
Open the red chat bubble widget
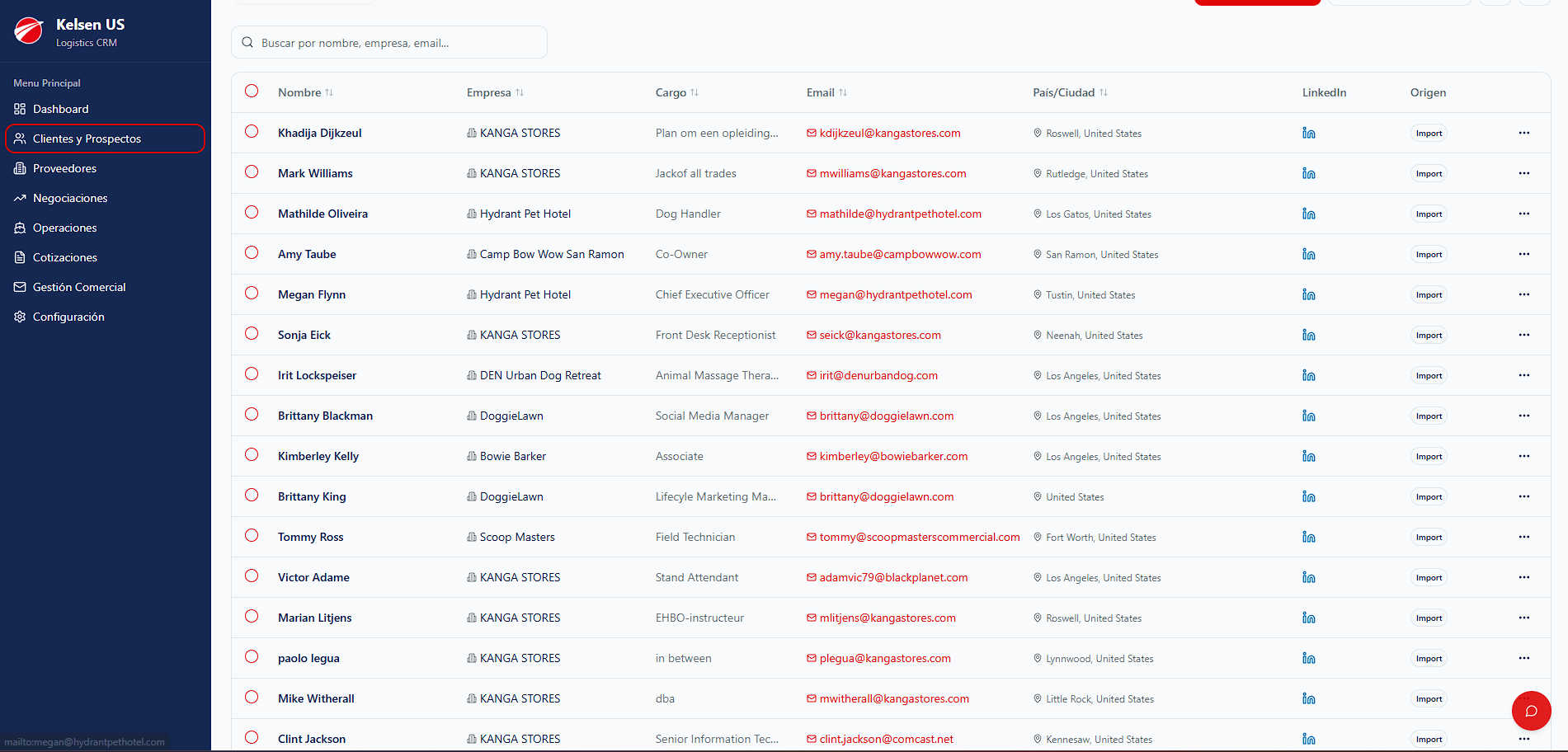click(x=1531, y=711)
